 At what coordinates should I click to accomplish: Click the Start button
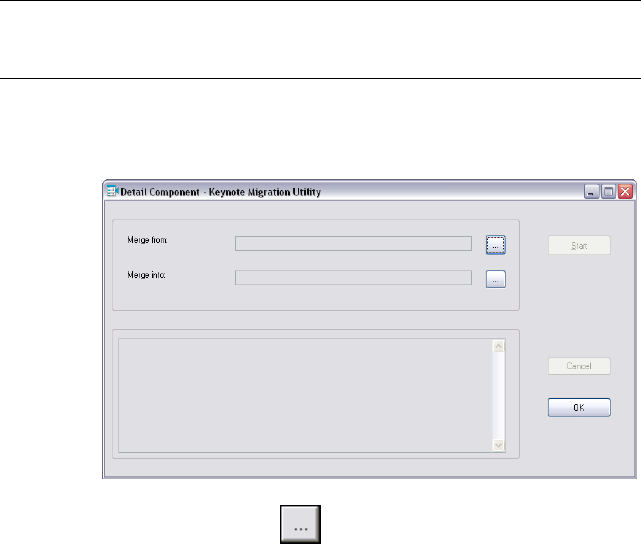pyautogui.click(x=579, y=245)
